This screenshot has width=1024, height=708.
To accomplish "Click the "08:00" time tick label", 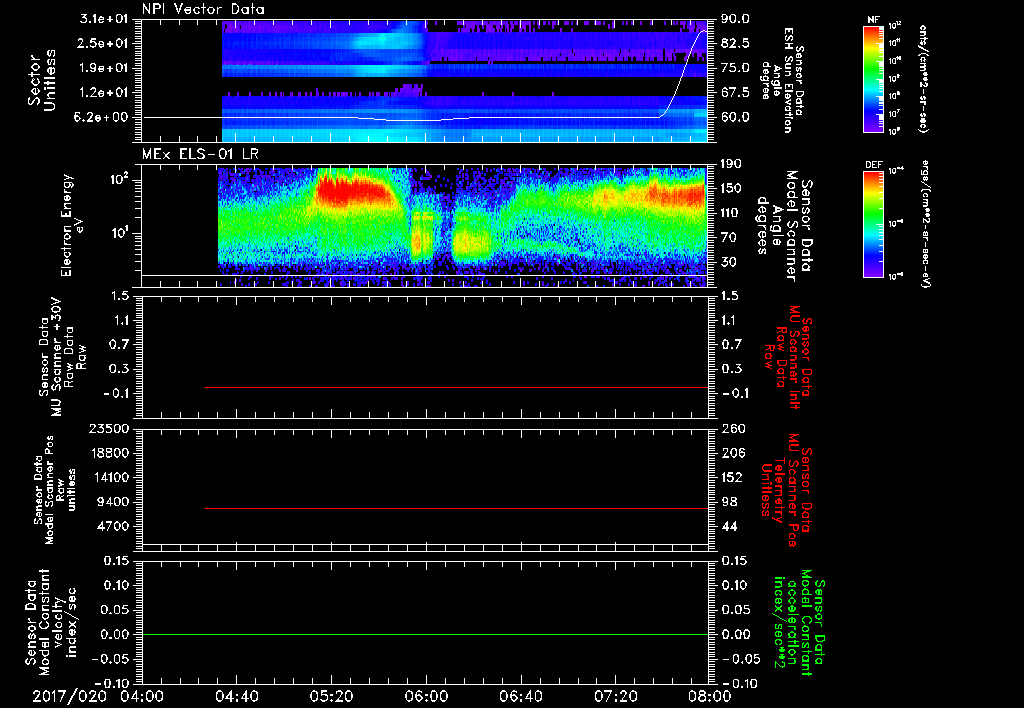I will point(709,696).
